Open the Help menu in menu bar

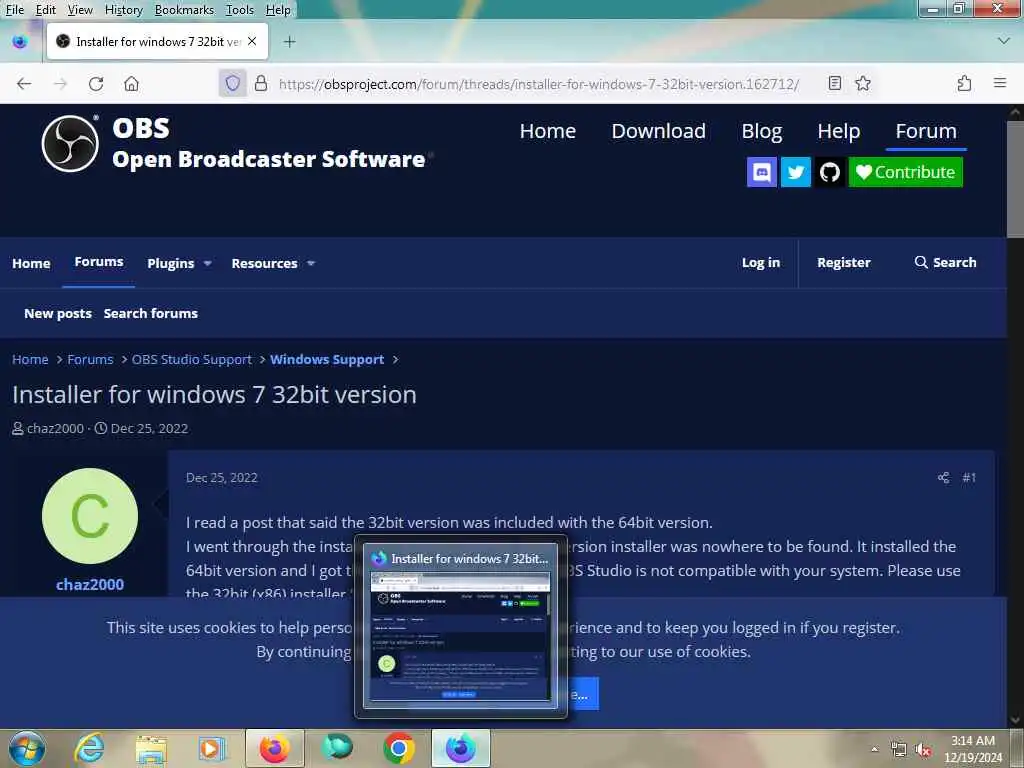278,10
